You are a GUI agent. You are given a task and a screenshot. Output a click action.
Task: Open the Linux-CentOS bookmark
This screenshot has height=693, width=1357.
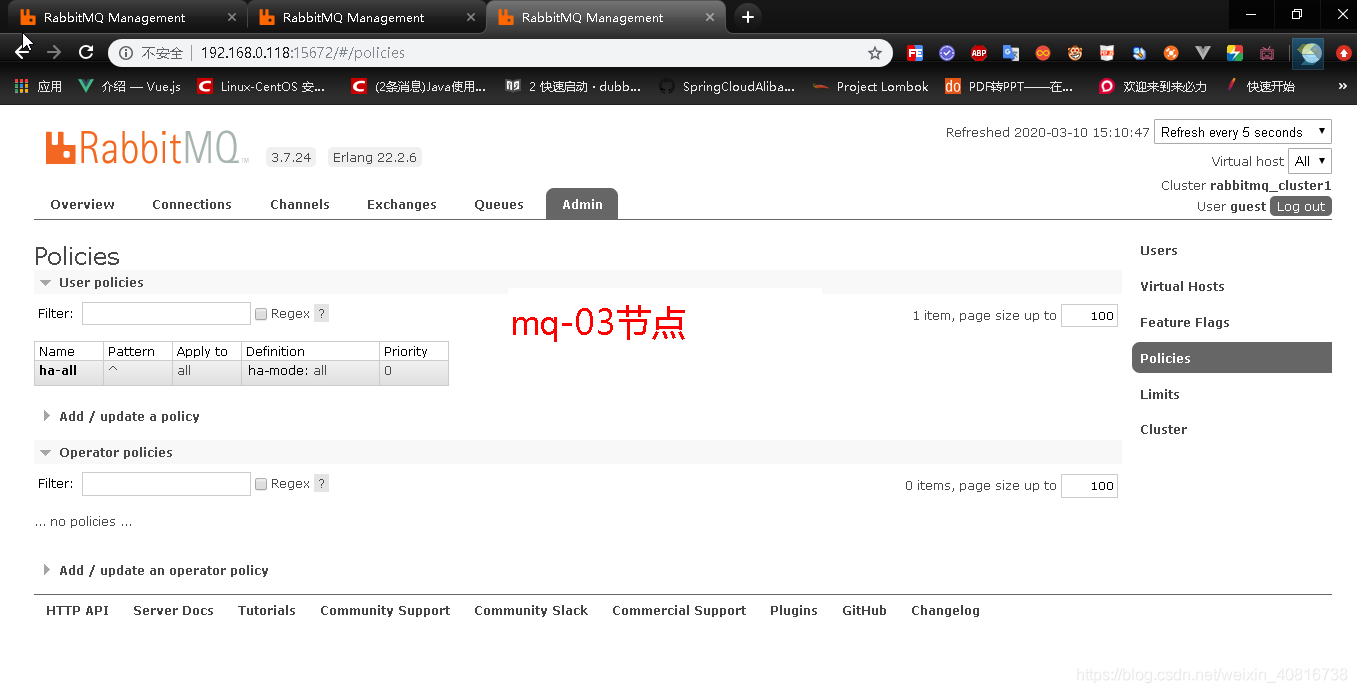[x=261, y=87]
